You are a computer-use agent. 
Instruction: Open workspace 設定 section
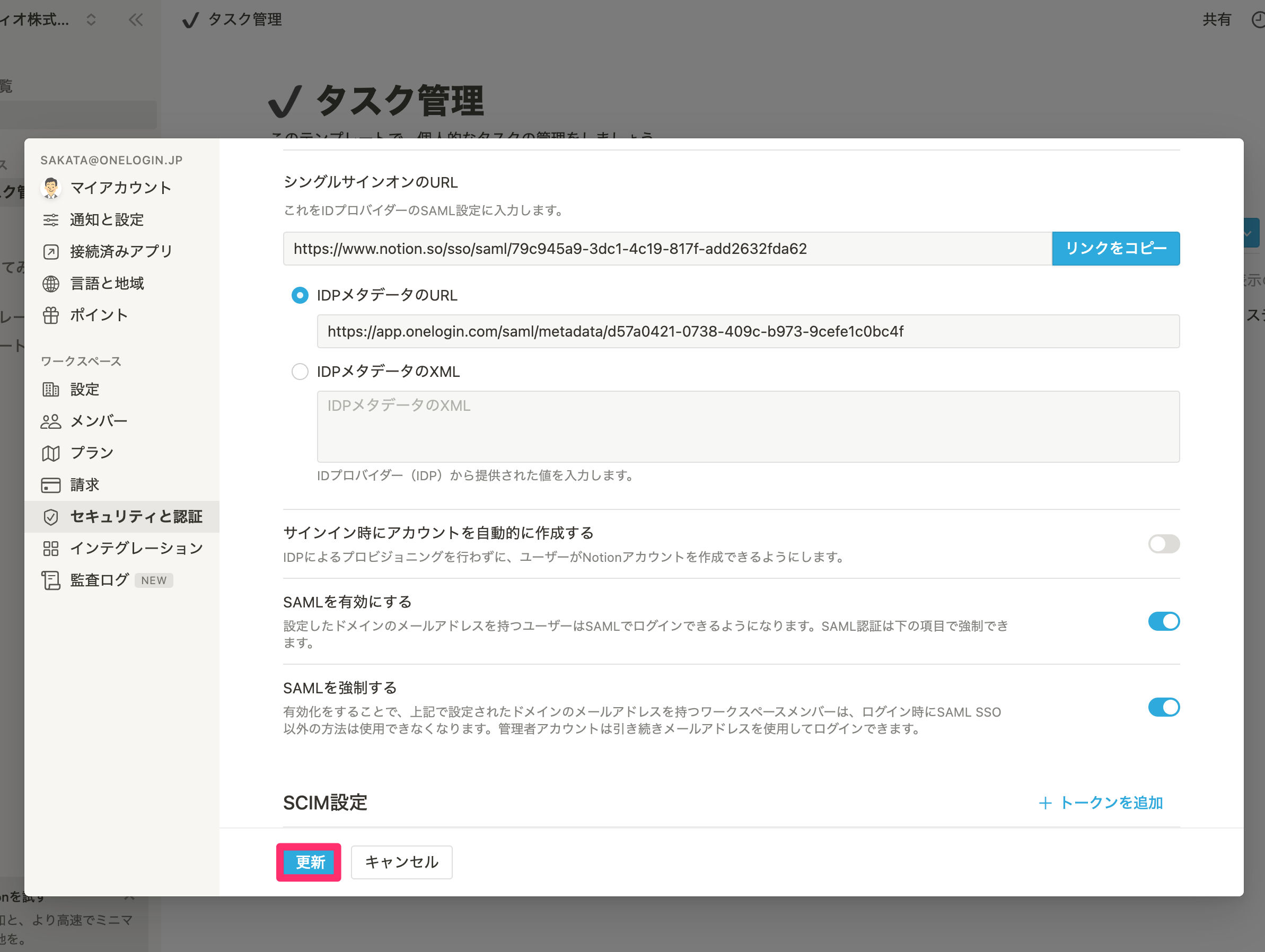tap(122, 390)
